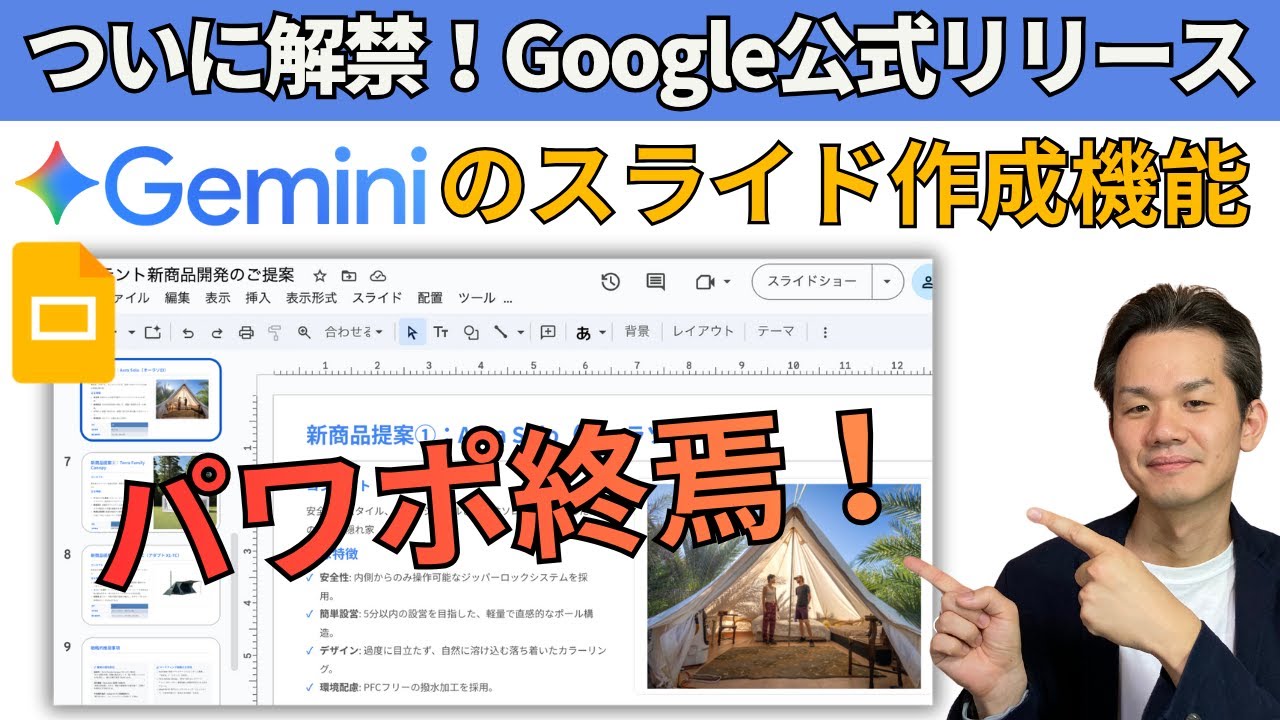This screenshot has height=720, width=1280.
Task: Open version history clock icon
Action: (x=610, y=282)
